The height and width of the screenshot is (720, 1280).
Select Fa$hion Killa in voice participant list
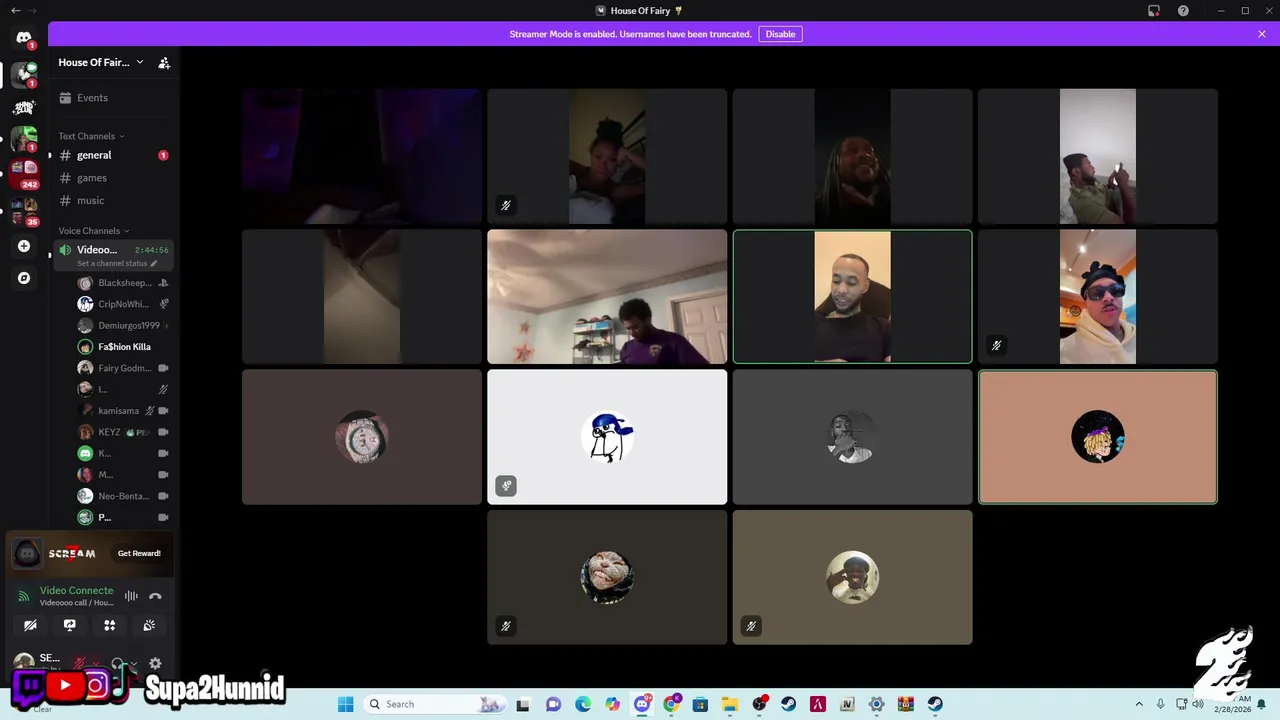pos(123,347)
